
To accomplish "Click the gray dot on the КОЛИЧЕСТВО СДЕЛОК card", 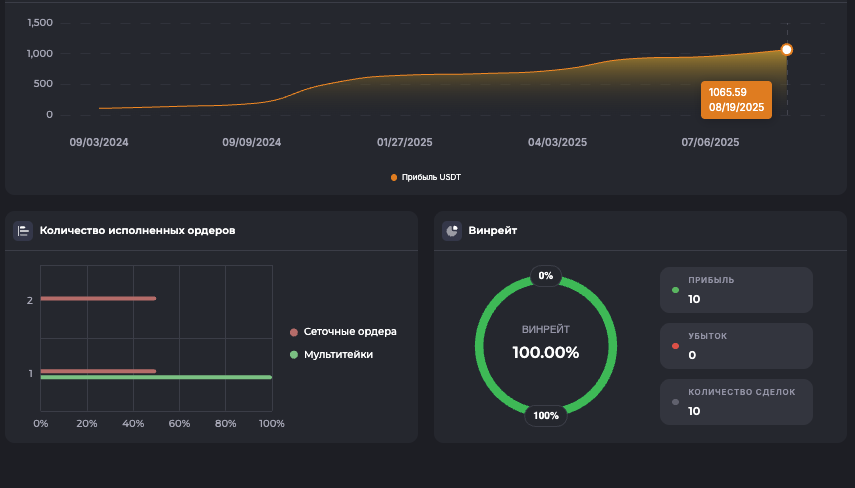I will [x=676, y=402].
